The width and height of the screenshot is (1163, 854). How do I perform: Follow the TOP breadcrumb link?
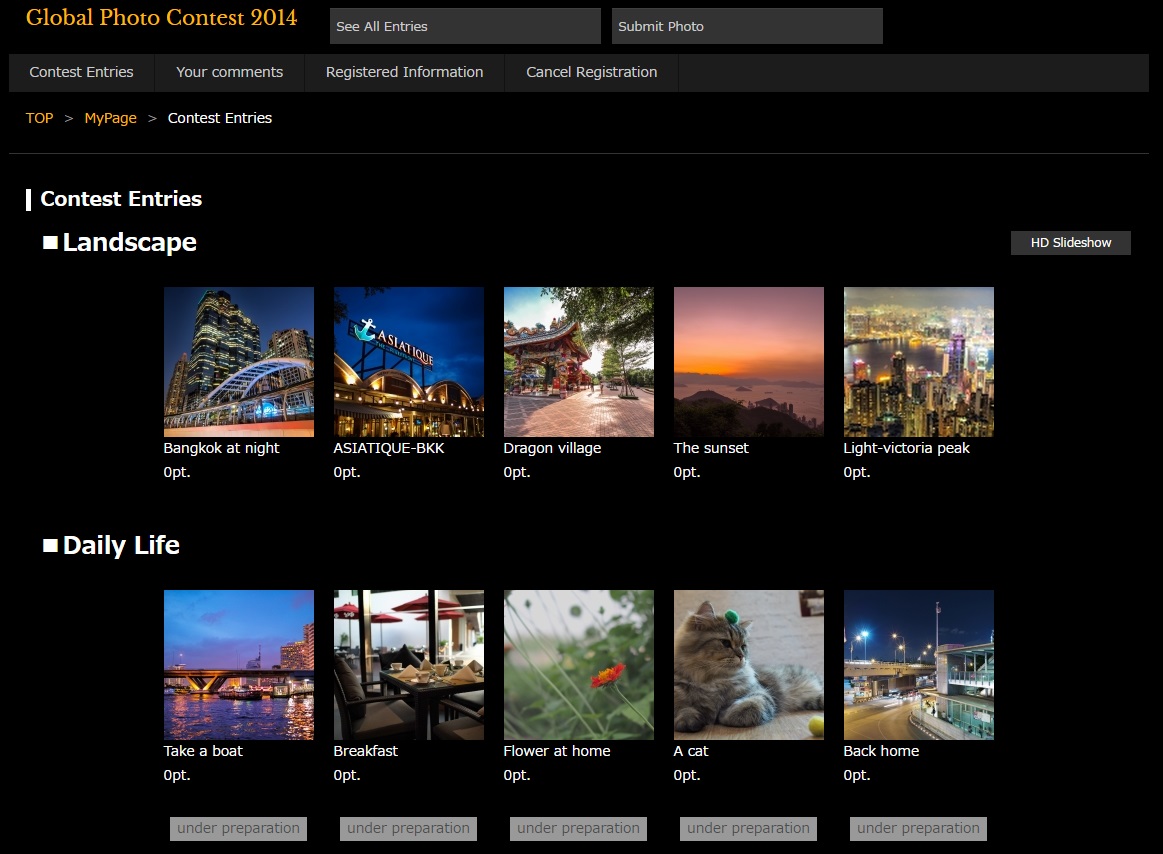click(x=39, y=118)
